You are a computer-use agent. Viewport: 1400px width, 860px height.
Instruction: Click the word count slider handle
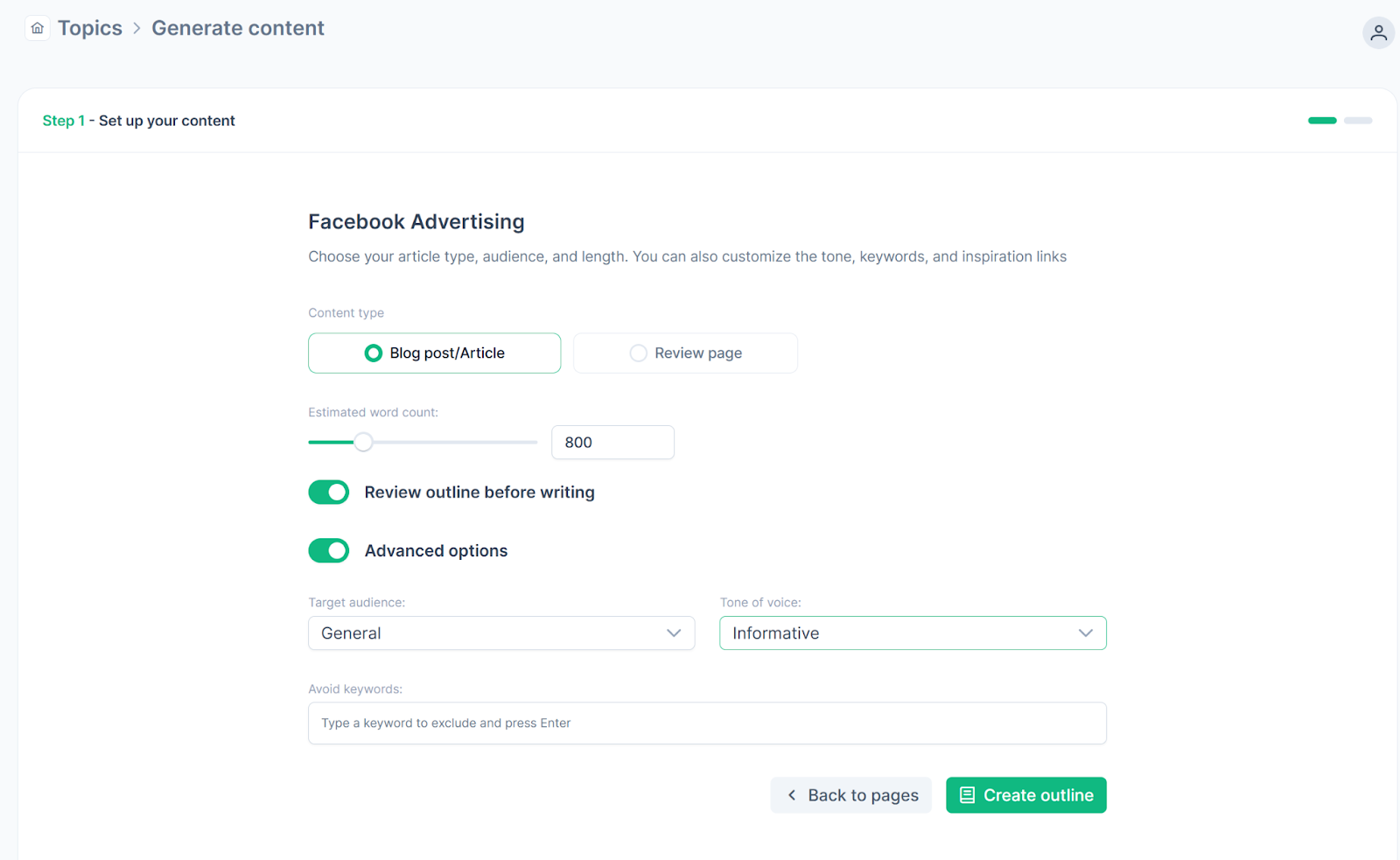coord(363,443)
